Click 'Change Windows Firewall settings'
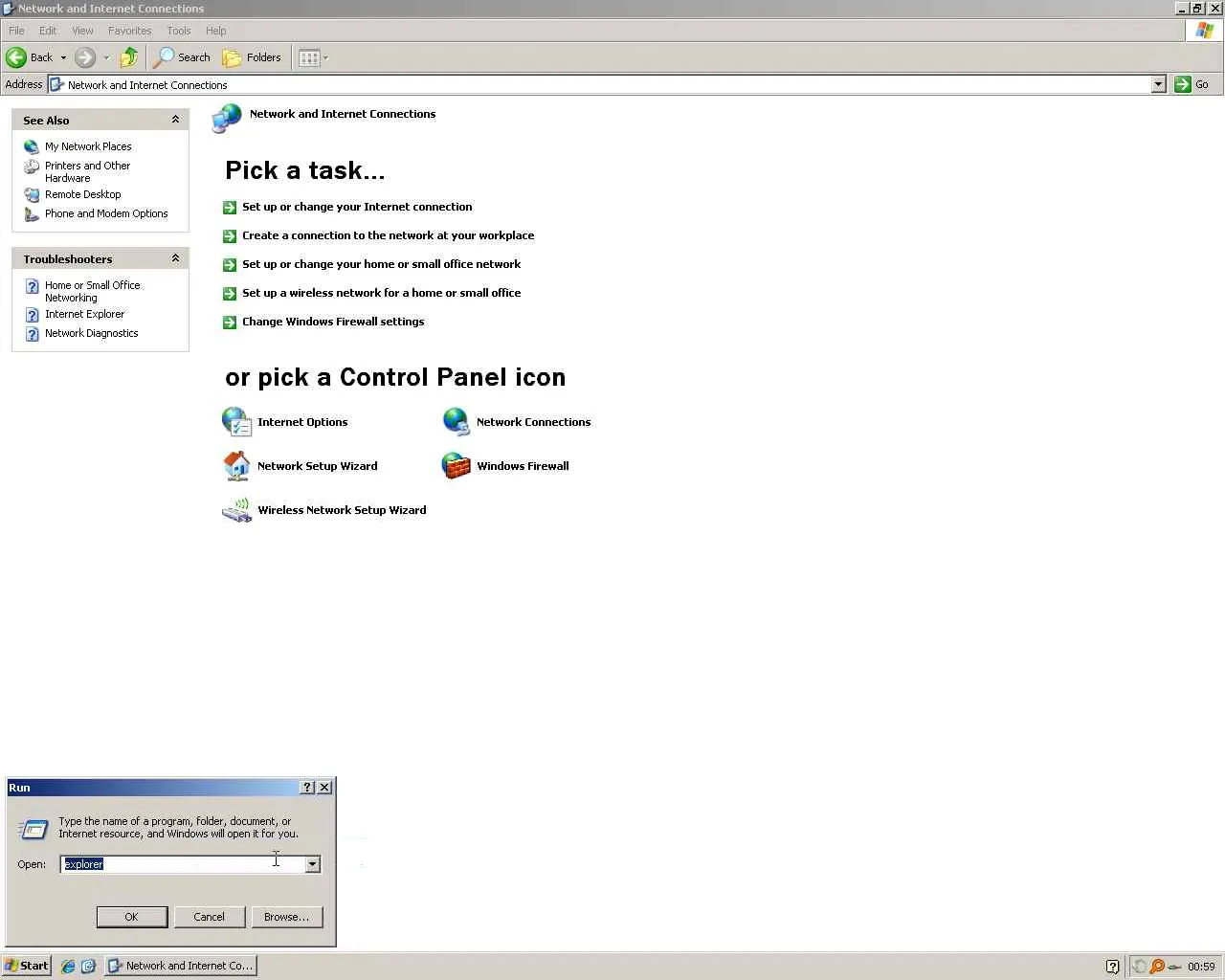The image size is (1225, 980). [333, 322]
